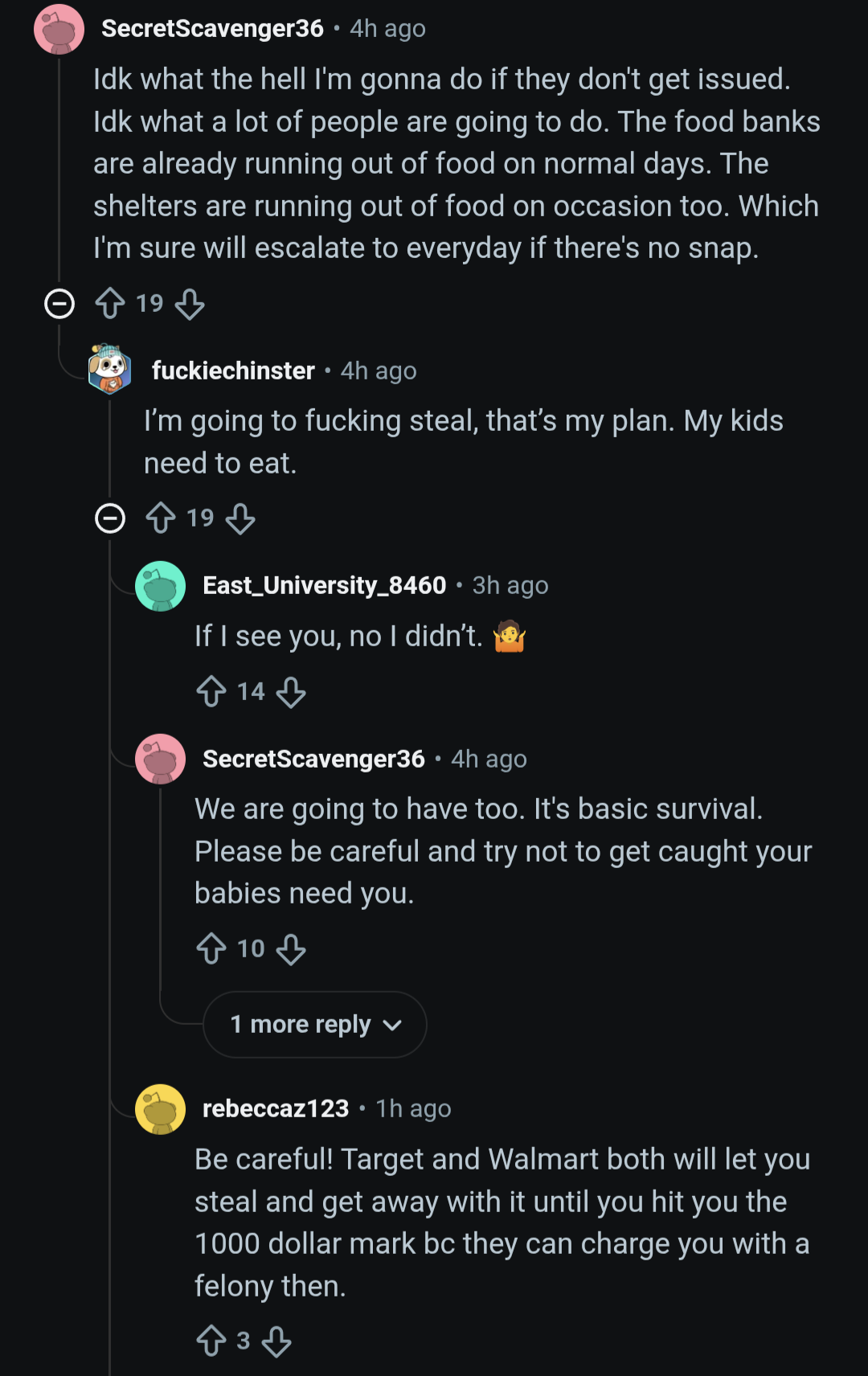Click rebeccaz123's yellow avatar
This screenshot has height=1376, width=868.
(161, 1109)
